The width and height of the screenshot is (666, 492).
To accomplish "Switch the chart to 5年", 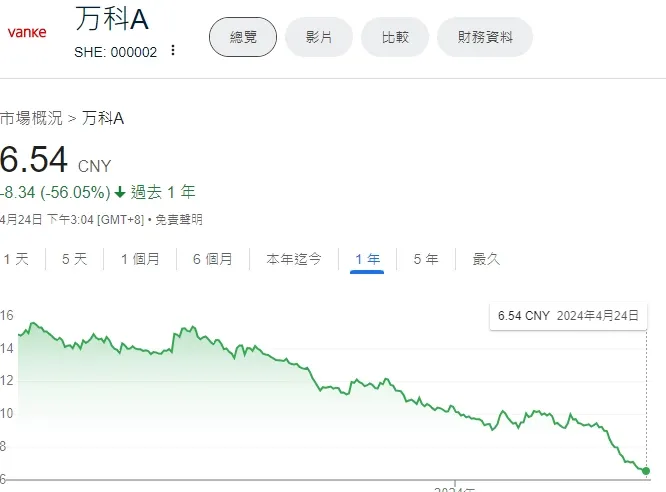I will pyautogui.click(x=426, y=259).
